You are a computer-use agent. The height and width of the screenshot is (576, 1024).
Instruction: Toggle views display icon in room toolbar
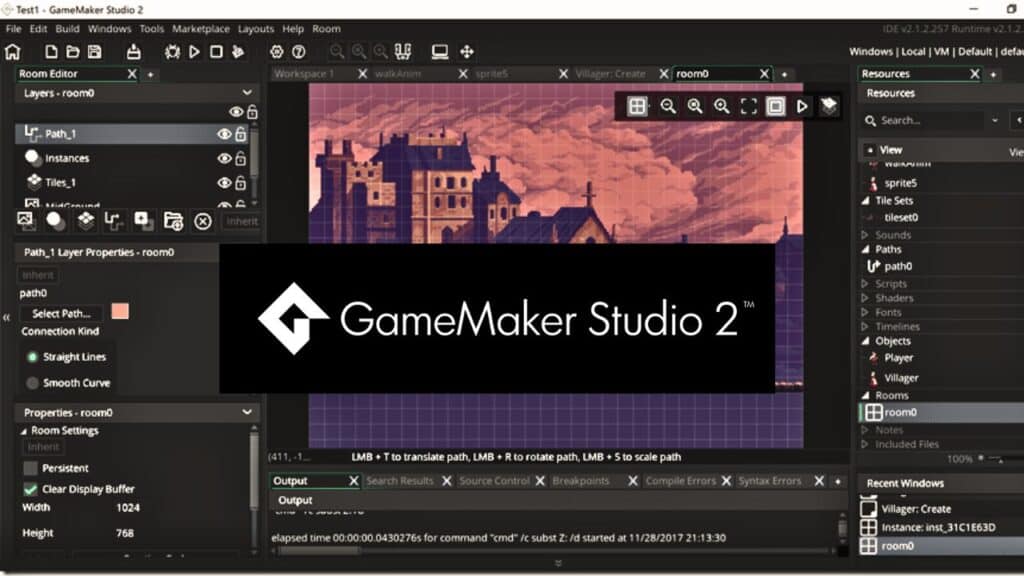[775, 106]
